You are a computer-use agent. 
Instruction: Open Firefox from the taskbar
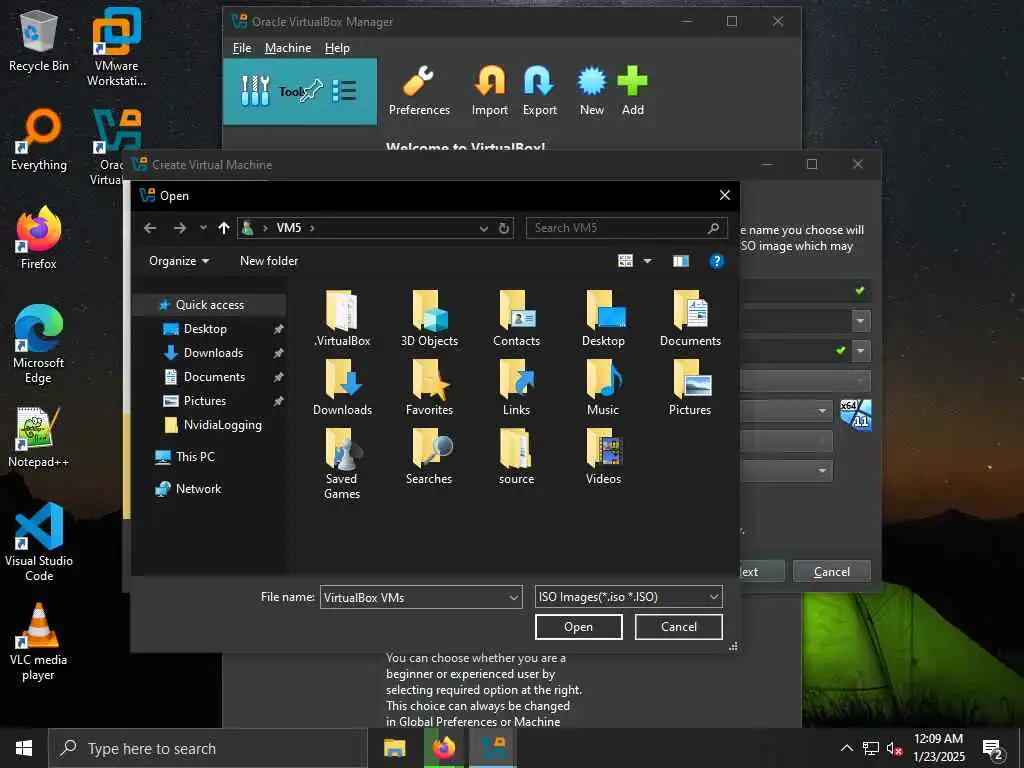pos(443,748)
